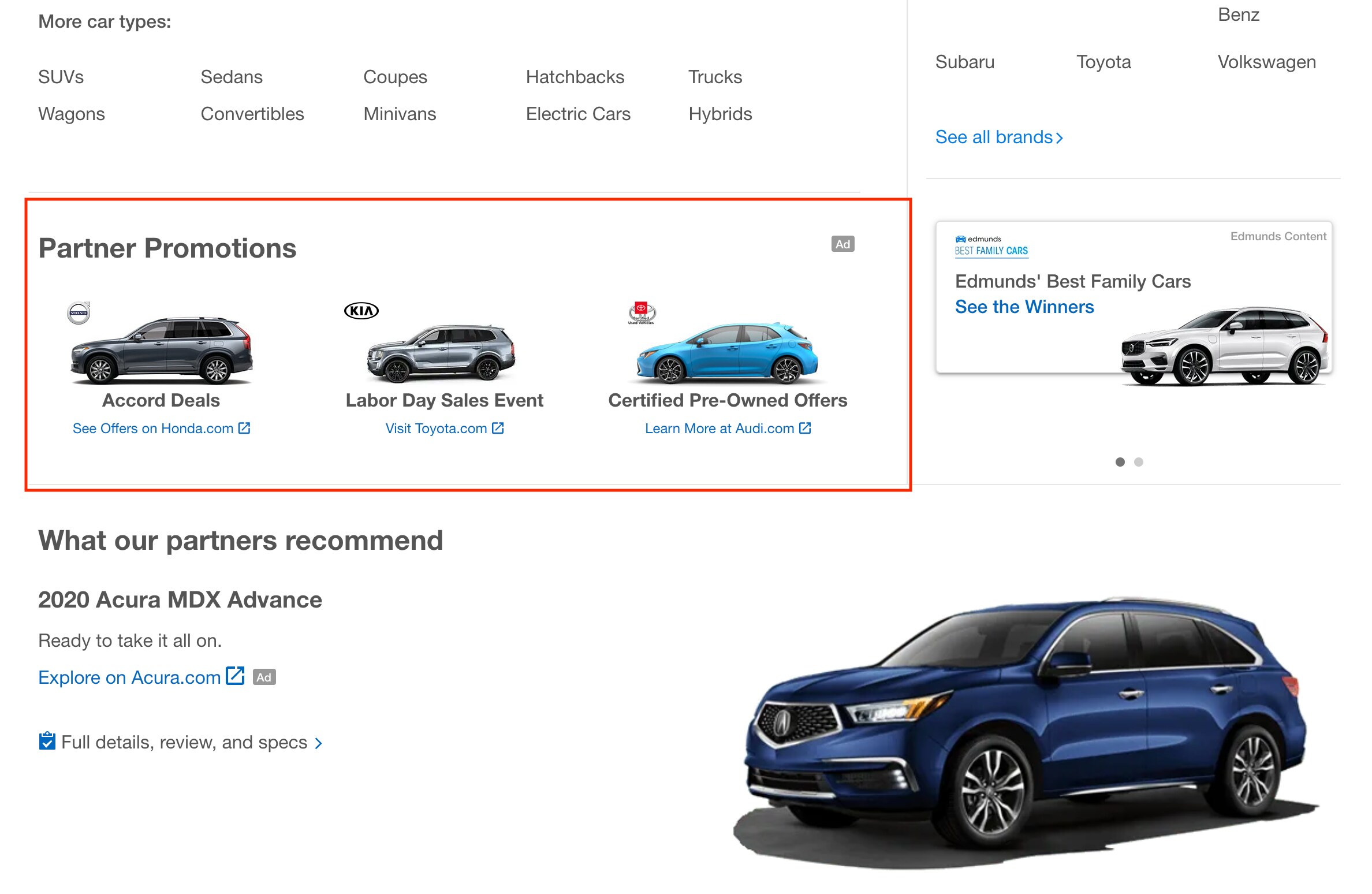Click the Convertibles car type
This screenshot has width=1372, height=894.
(x=252, y=114)
